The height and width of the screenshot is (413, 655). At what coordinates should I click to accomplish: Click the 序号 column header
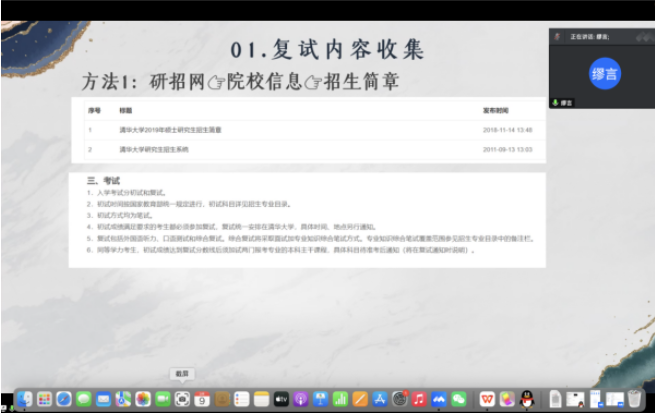pos(94,111)
